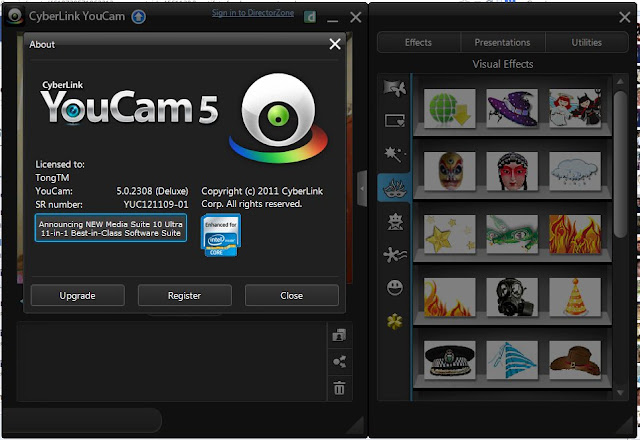Screen dimensions: 640x440
Task: Apply the red opera face mask effect
Action: [x=512, y=171]
